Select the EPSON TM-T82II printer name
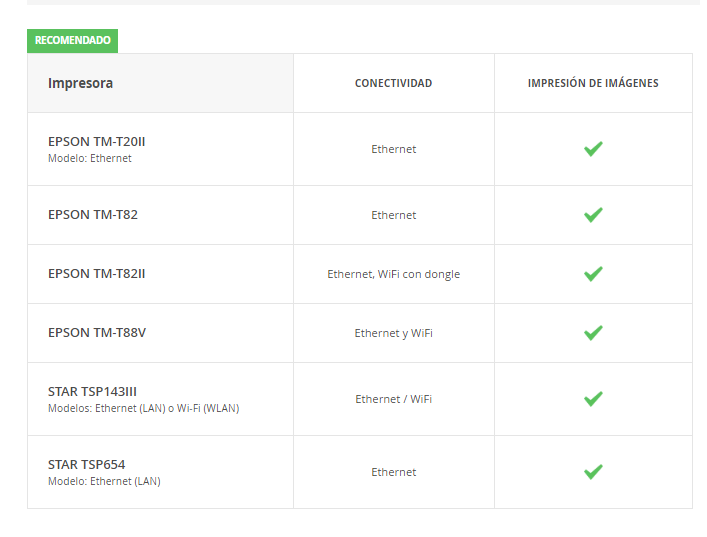This screenshot has width=707, height=537. [x=96, y=274]
